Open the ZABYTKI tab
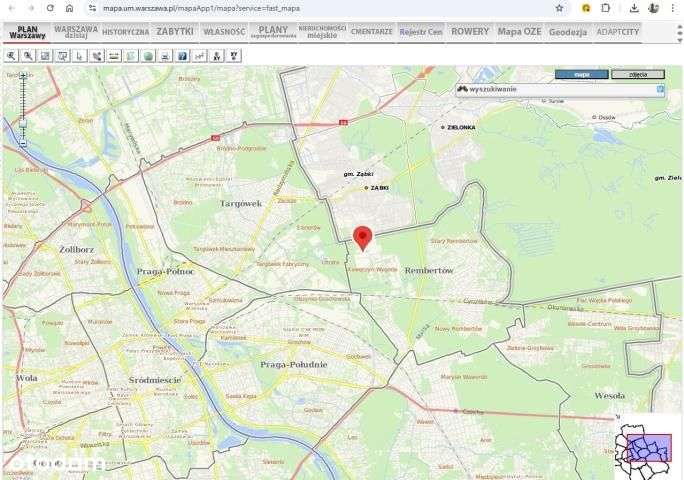The width and height of the screenshot is (684, 480). [175, 32]
